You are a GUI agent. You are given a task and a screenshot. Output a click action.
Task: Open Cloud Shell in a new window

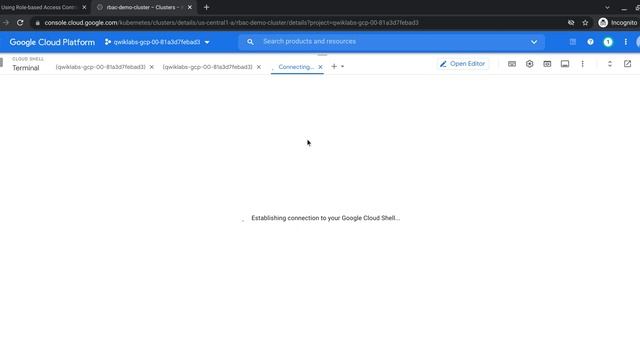coord(627,64)
